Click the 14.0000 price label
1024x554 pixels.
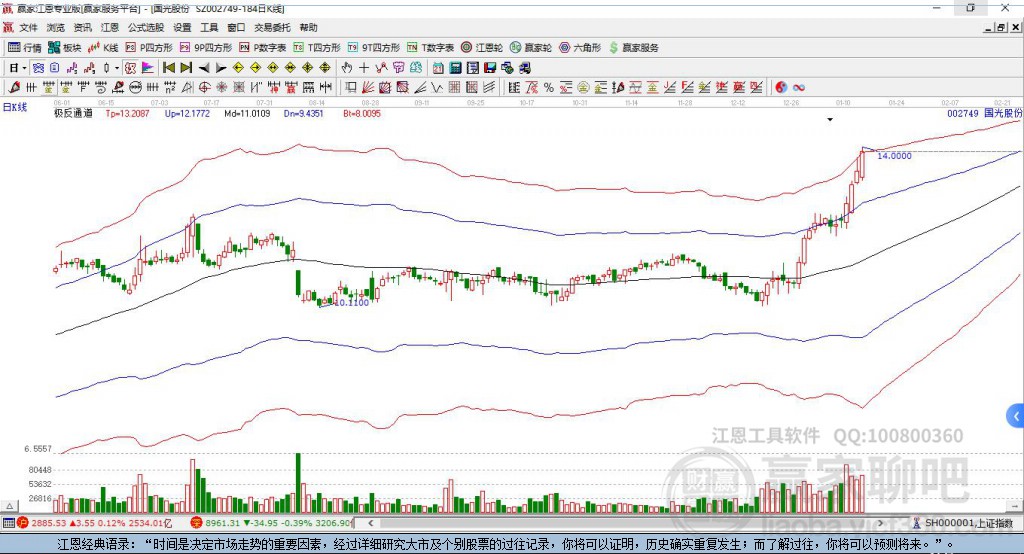[894, 155]
